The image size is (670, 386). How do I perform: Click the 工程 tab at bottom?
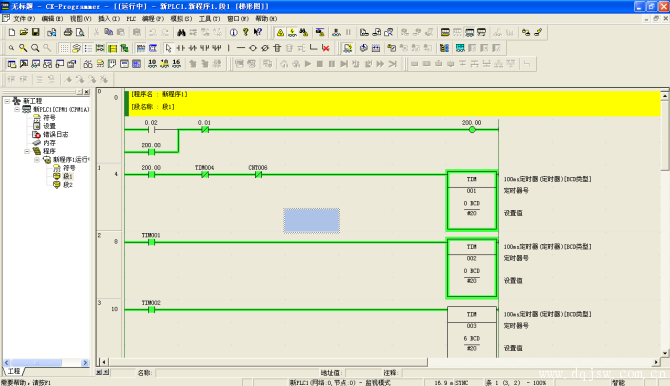click(x=14, y=371)
